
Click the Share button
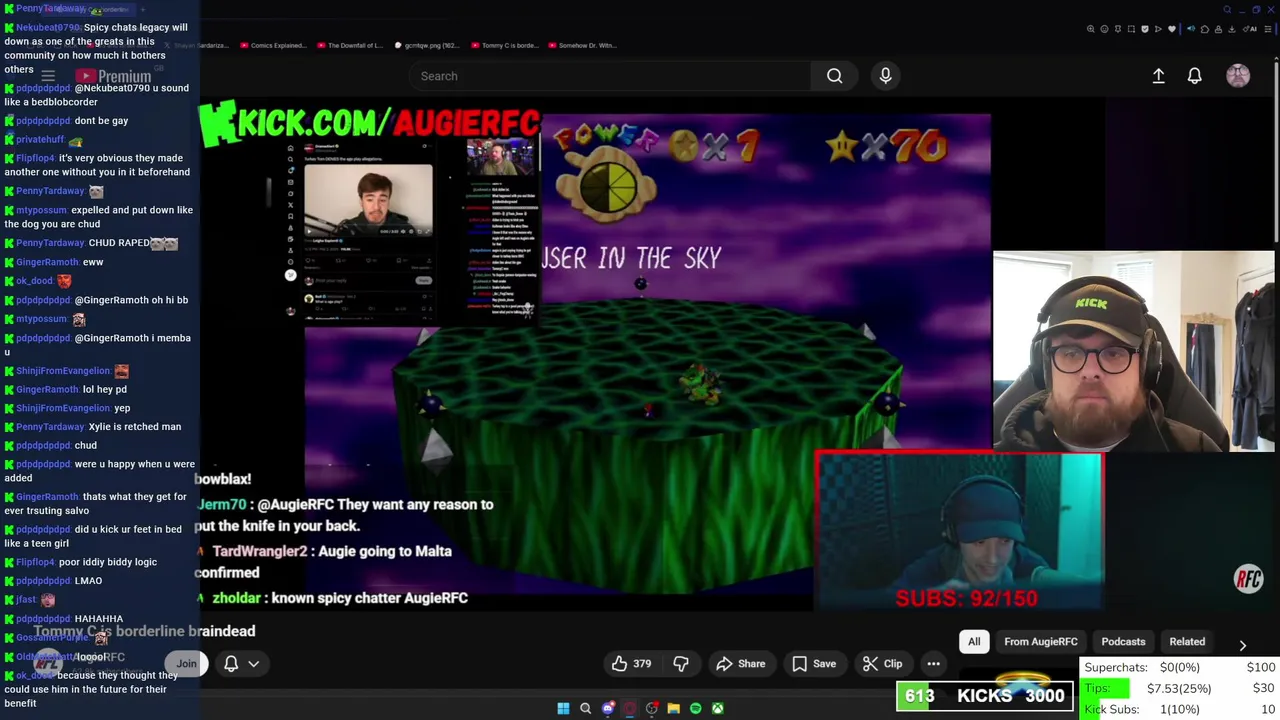pos(741,664)
